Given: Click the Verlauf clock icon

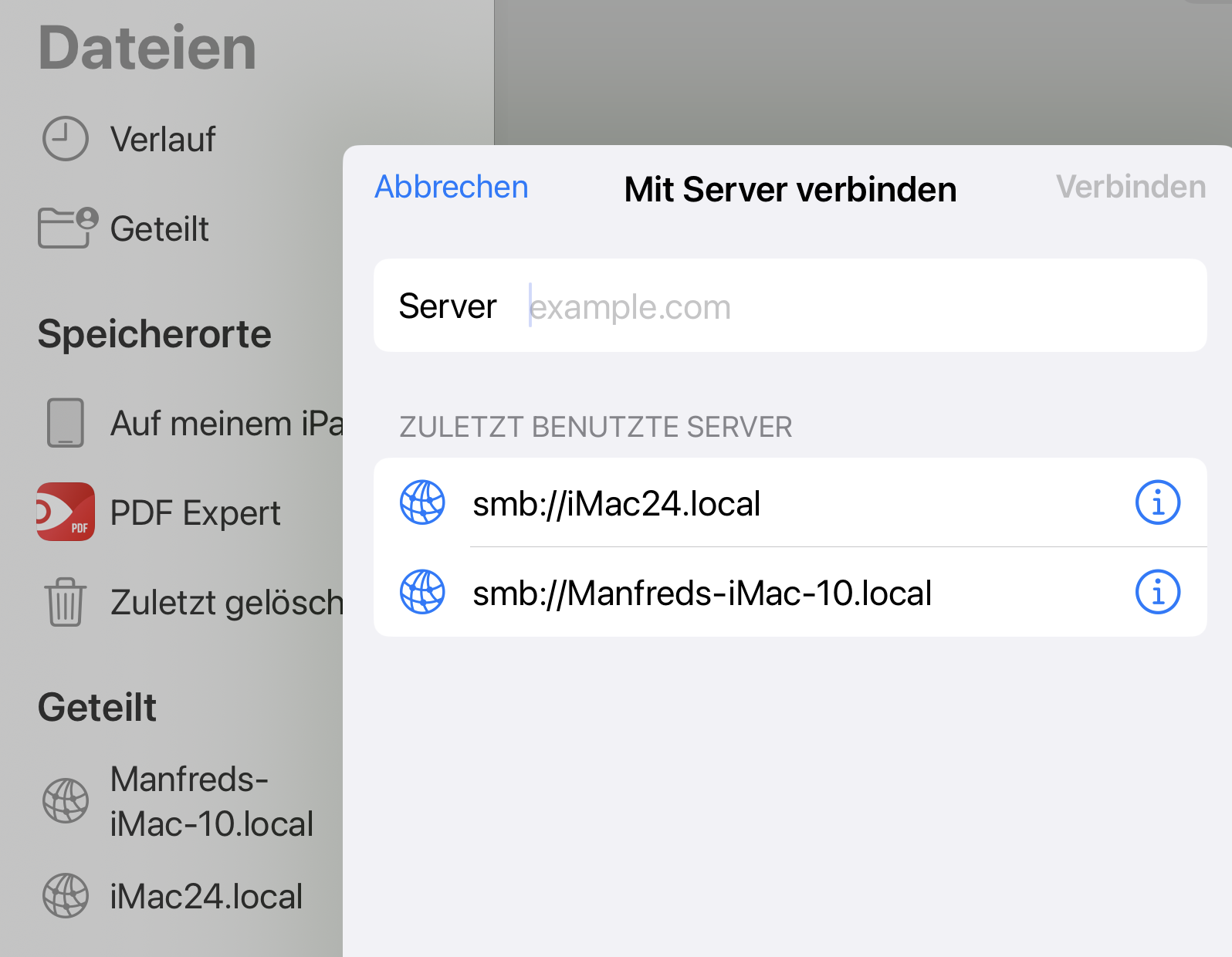Looking at the screenshot, I should [x=66, y=139].
